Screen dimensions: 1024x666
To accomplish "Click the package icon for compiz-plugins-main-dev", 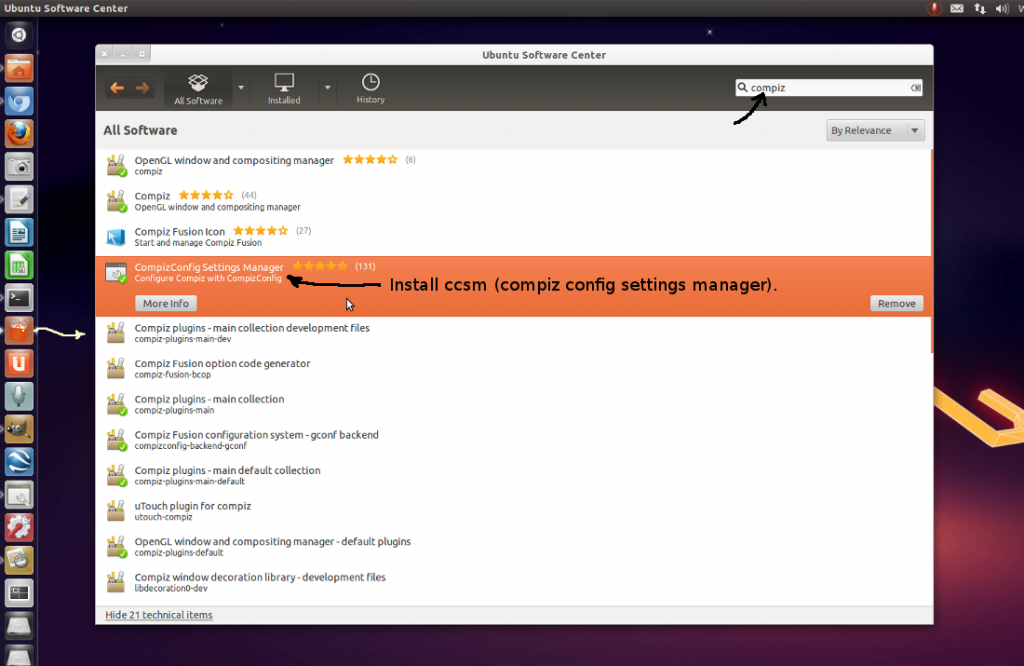I will [x=116, y=333].
